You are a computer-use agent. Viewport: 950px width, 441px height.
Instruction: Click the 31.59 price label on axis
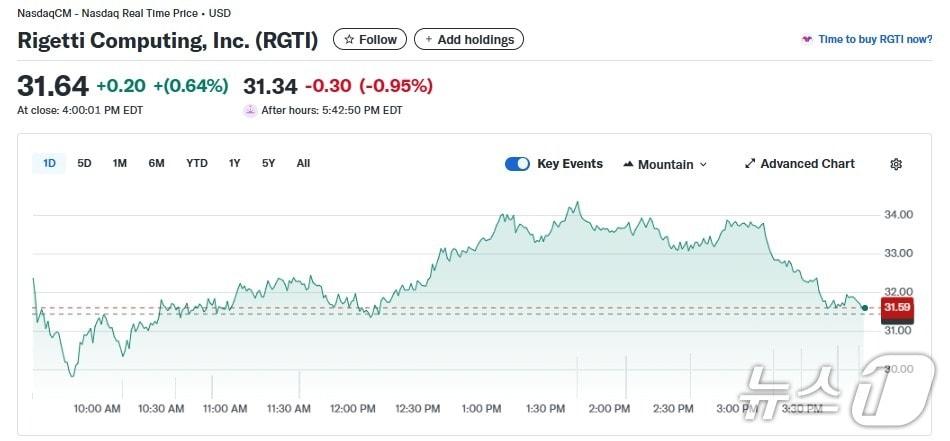897,308
